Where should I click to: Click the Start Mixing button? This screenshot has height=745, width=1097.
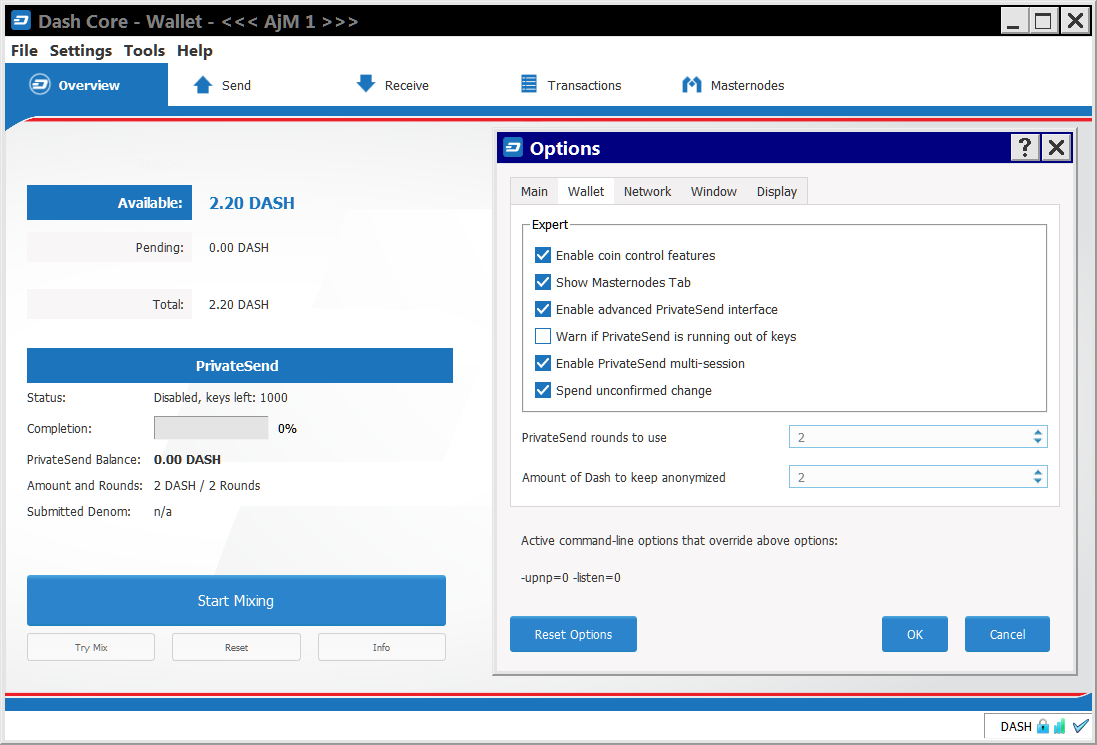[236, 601]
